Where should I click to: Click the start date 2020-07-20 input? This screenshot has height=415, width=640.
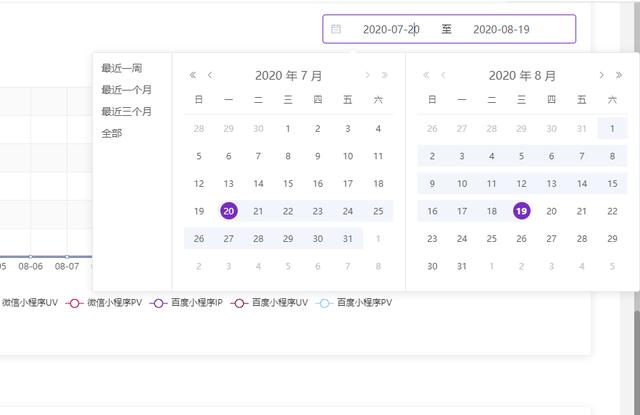tap(391, 29)
